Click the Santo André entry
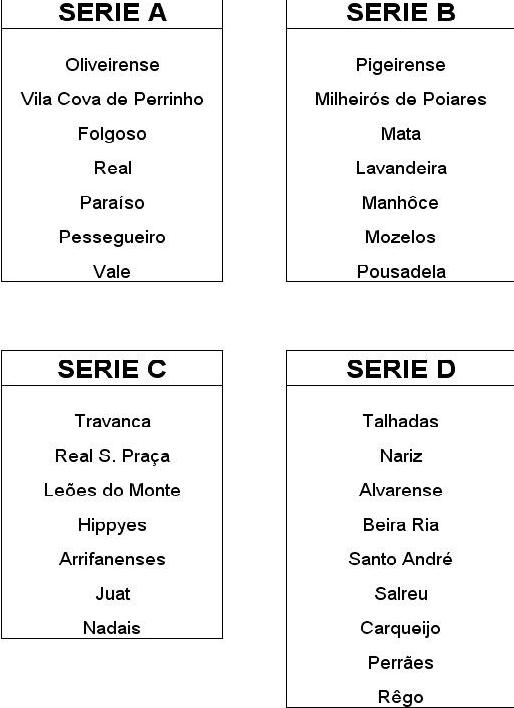This screenshot has width=514, height=708. click(400, 559)
